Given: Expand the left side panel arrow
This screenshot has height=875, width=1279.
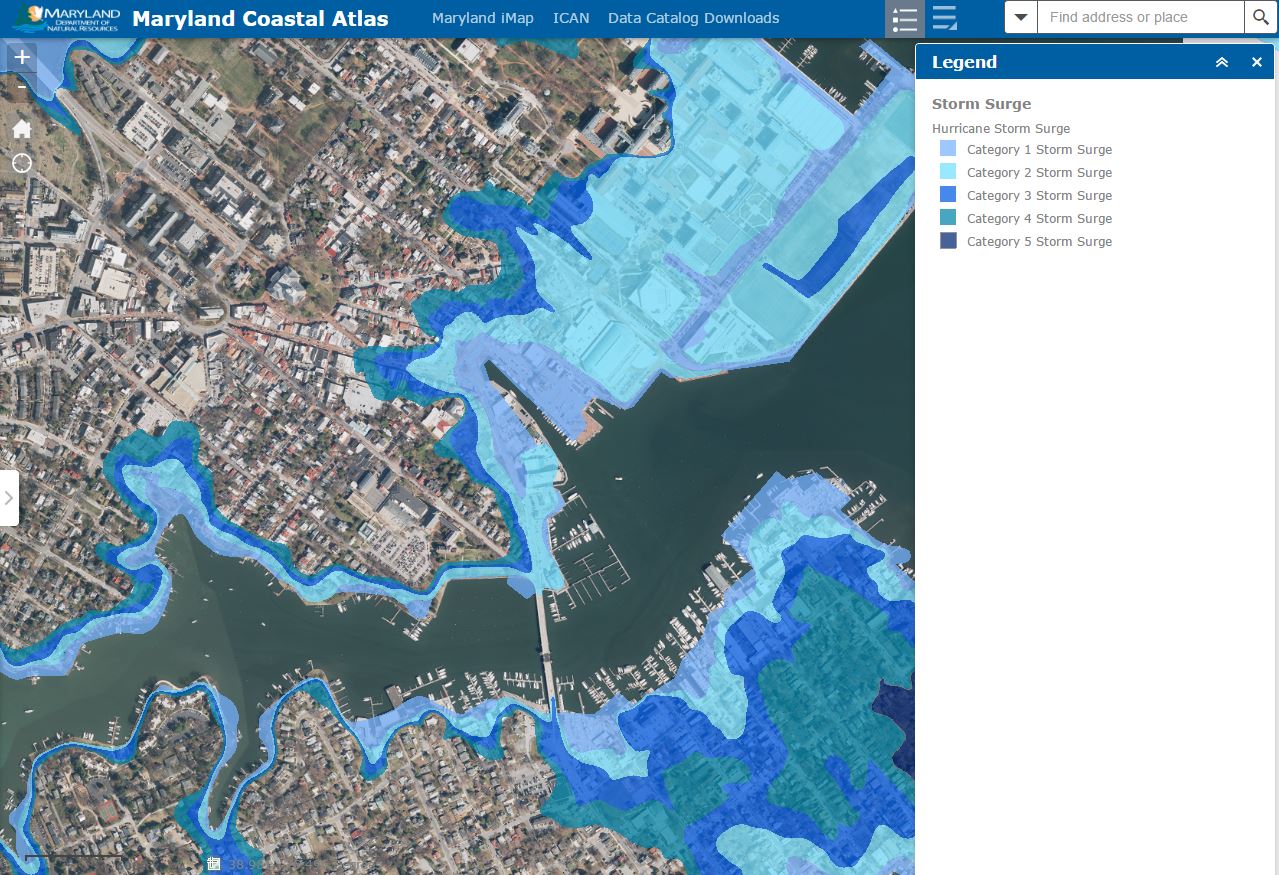Looking at the screenshot, I should point(9,497).
